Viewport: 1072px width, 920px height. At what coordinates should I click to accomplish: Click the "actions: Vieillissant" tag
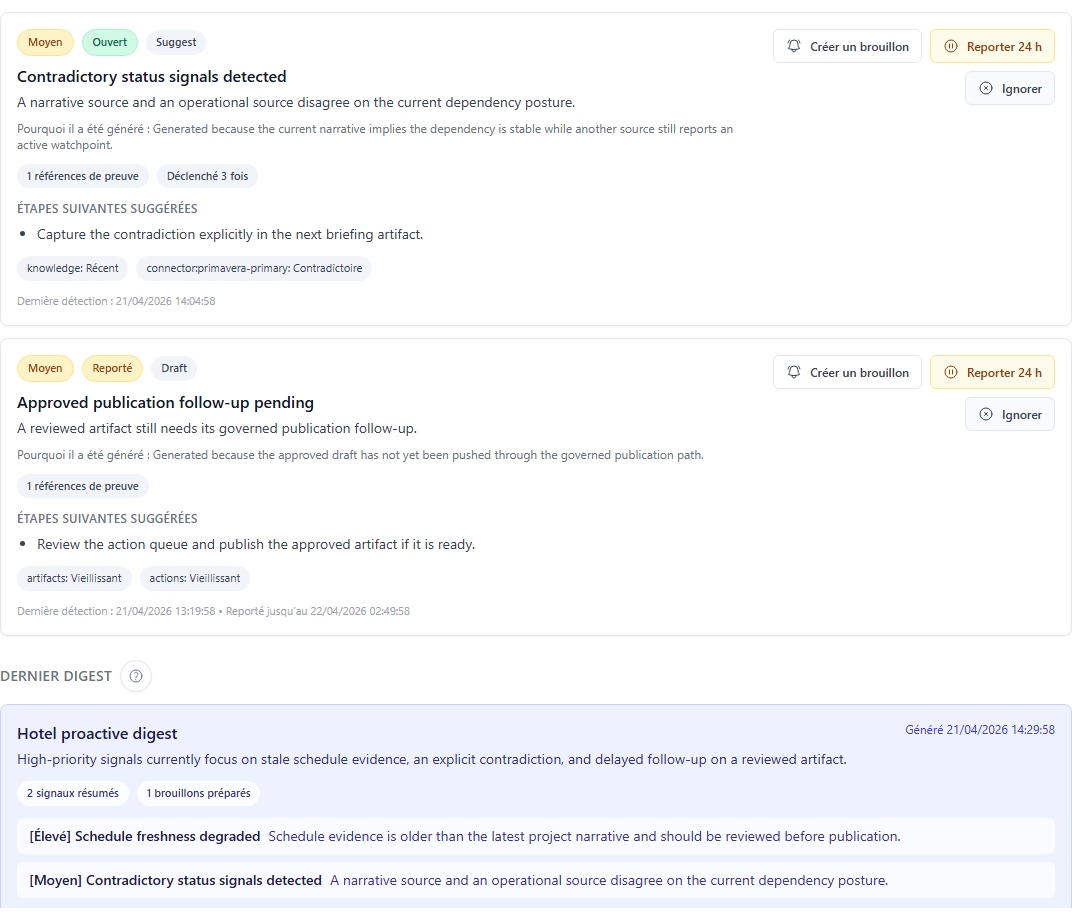click(195, 578)
